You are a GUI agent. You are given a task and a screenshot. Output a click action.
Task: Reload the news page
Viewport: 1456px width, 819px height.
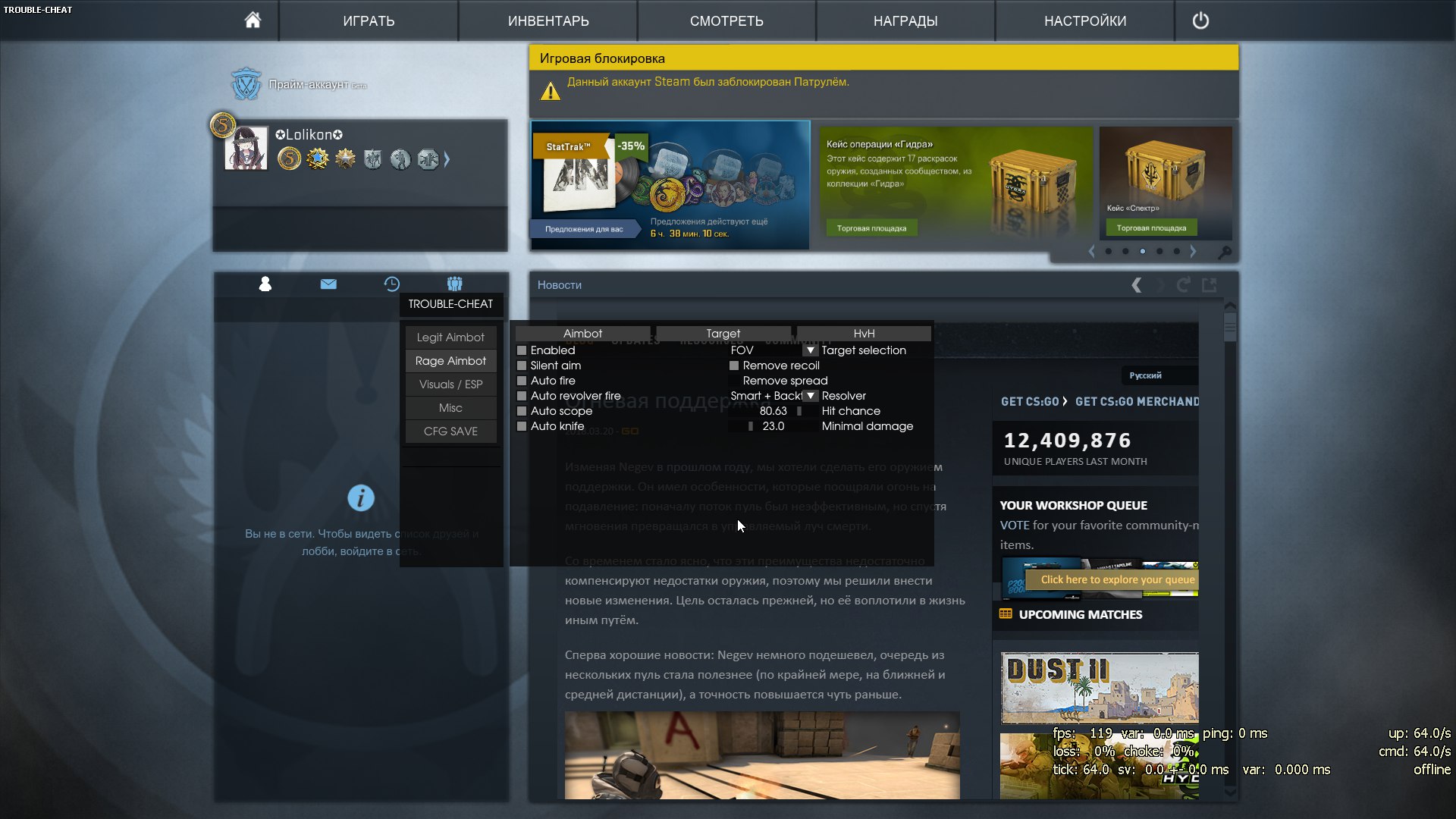click(1183, 285)
